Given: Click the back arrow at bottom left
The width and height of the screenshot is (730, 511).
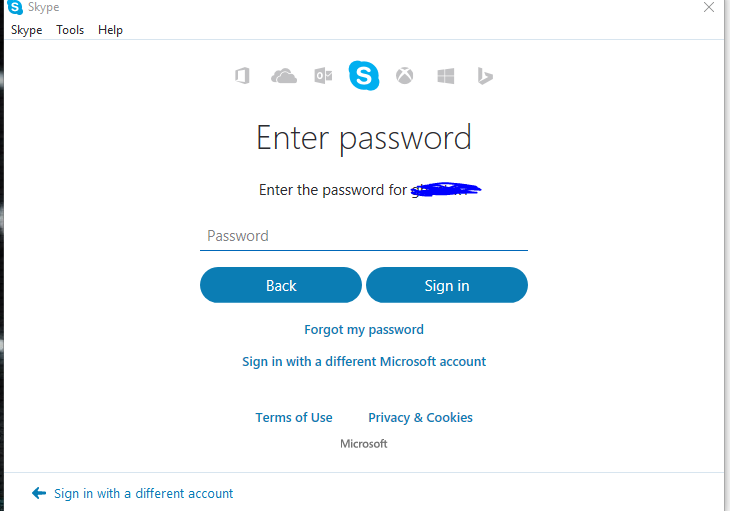Looking at the screenshot, I should coord(39,493).
